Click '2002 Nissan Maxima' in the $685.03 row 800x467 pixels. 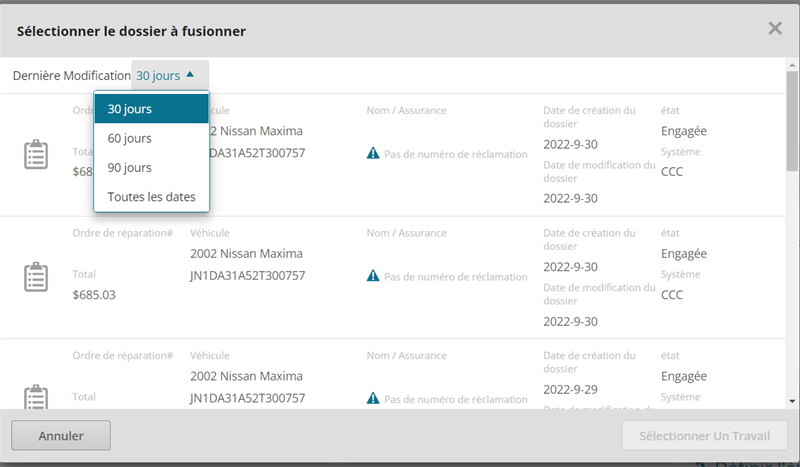[246, 254]
